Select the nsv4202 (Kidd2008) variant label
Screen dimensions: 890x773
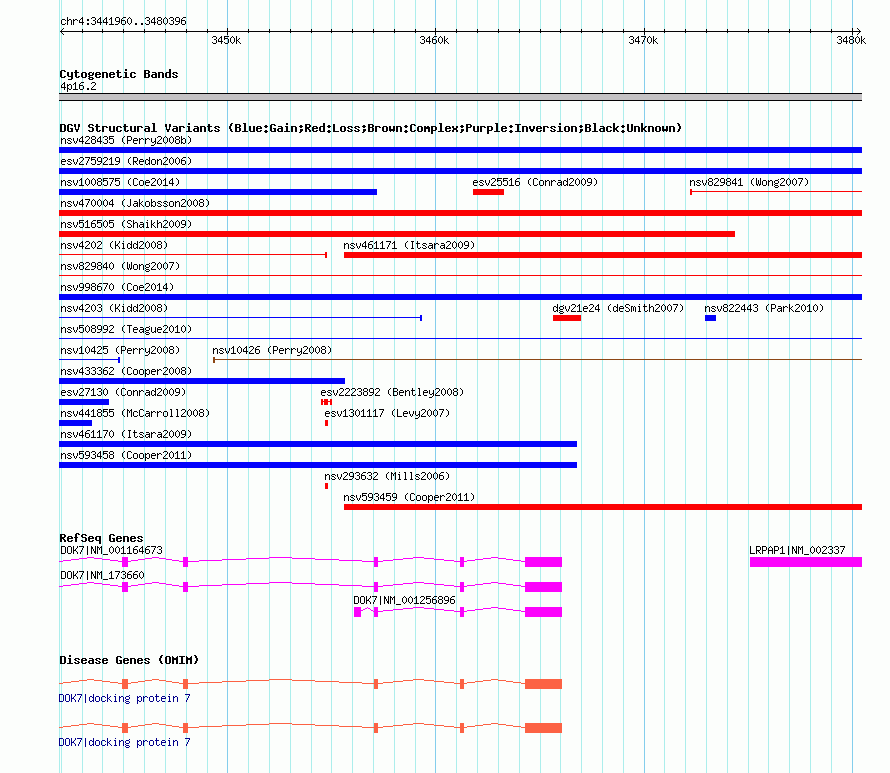(x=114, y=245)
